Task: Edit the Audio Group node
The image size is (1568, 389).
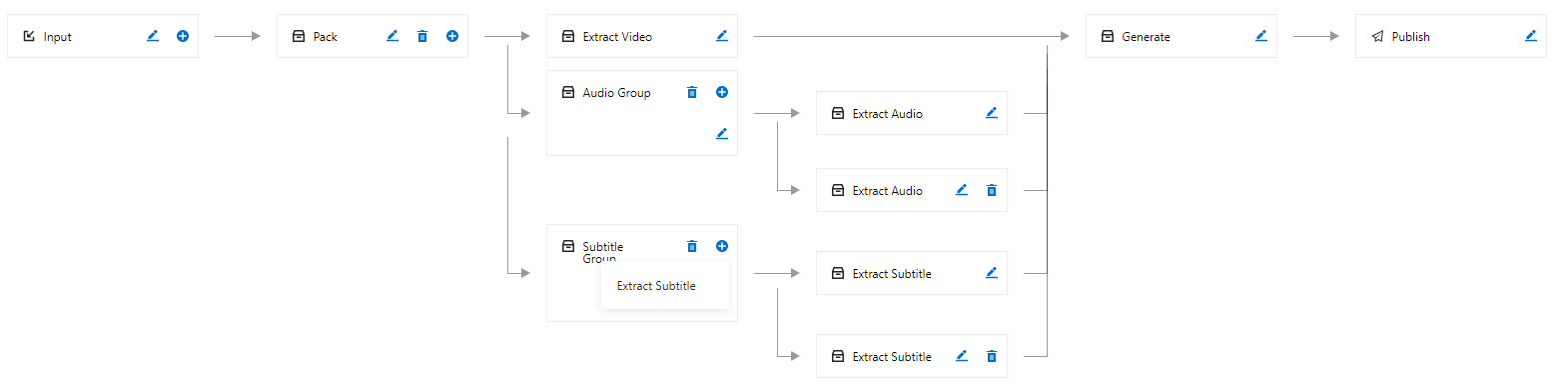Action: point(722,133)
